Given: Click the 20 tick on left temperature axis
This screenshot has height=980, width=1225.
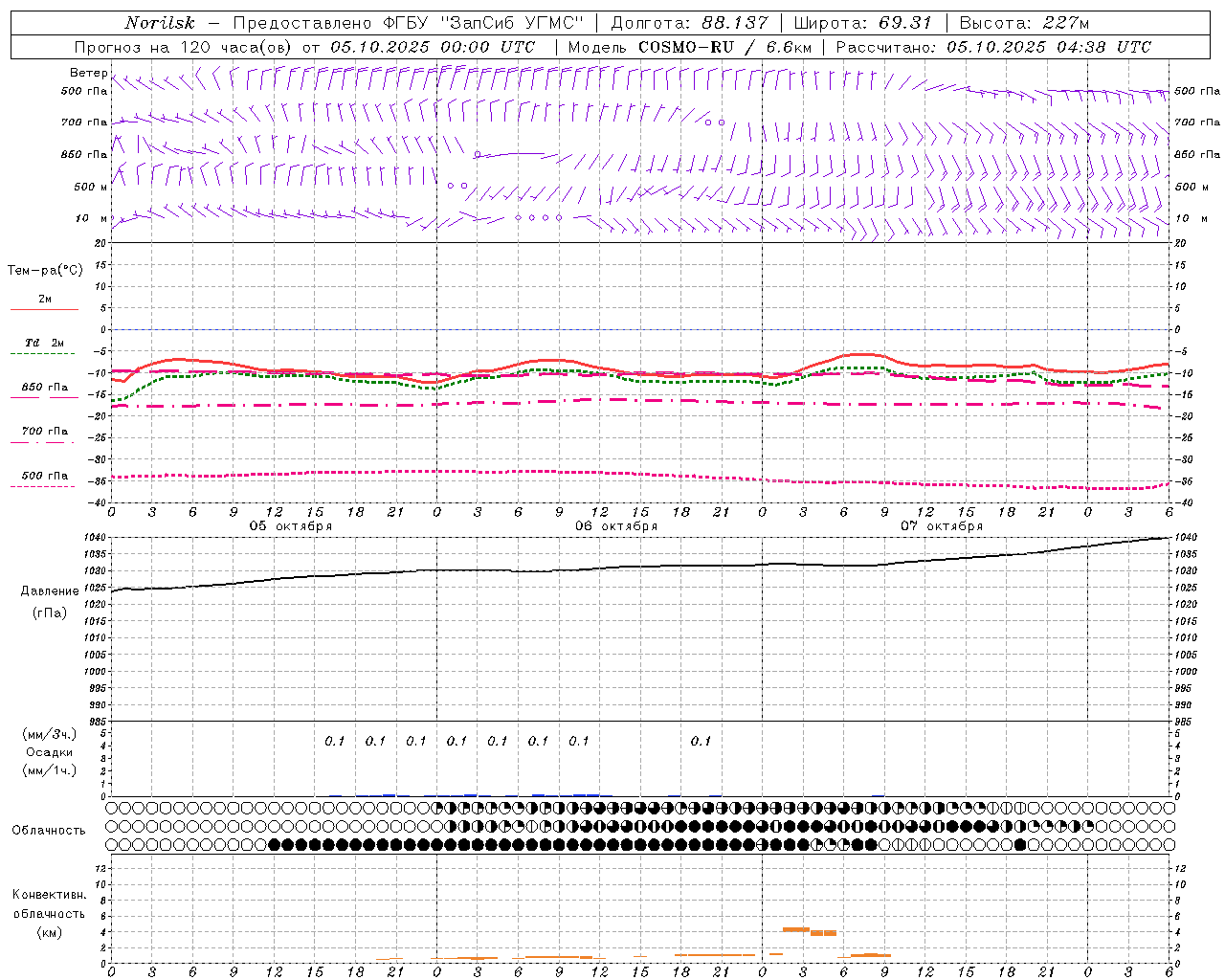Looking at the screenshot, I should click(x=101, y=243).
